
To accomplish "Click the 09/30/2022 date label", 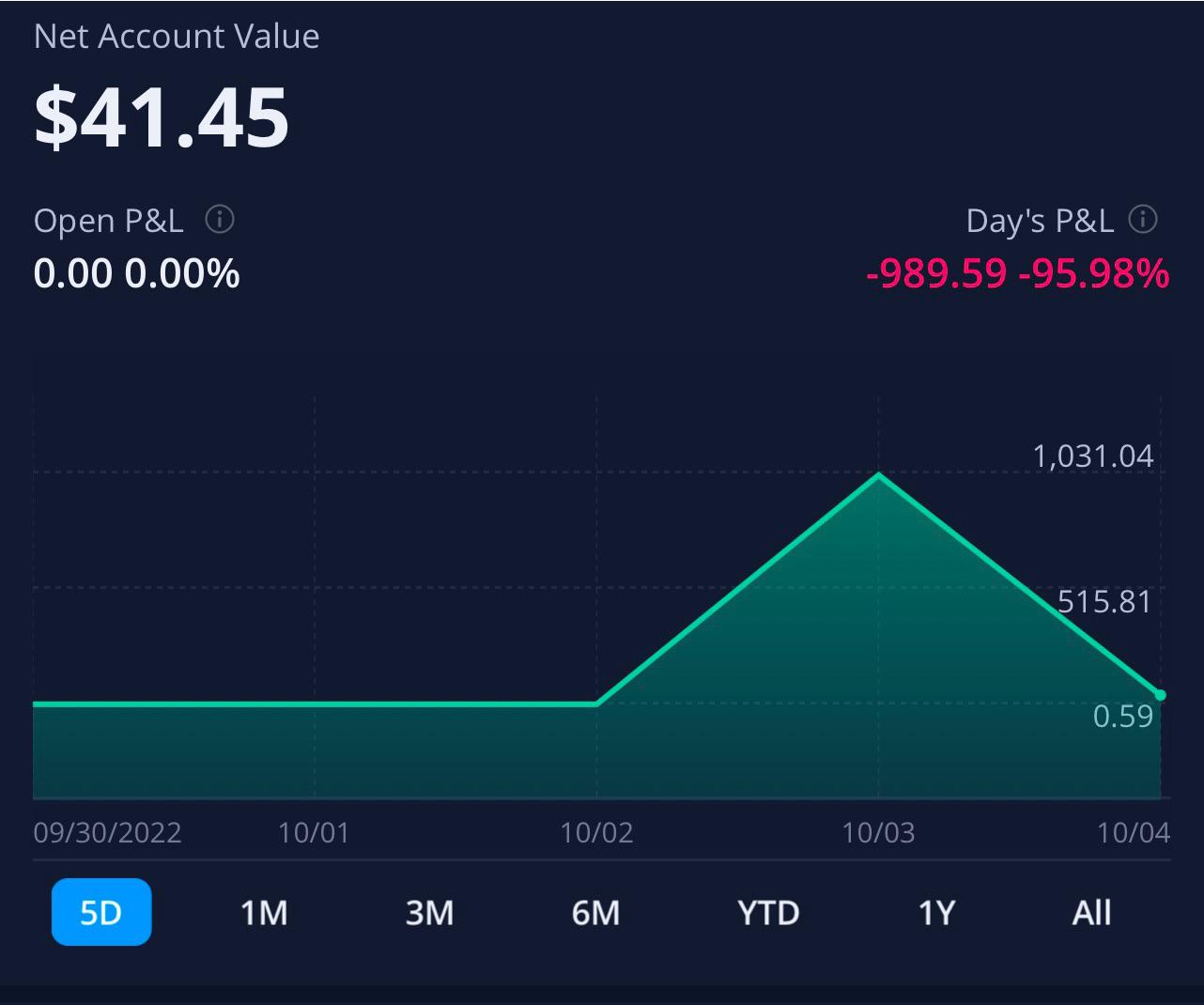I will (107, 833).
